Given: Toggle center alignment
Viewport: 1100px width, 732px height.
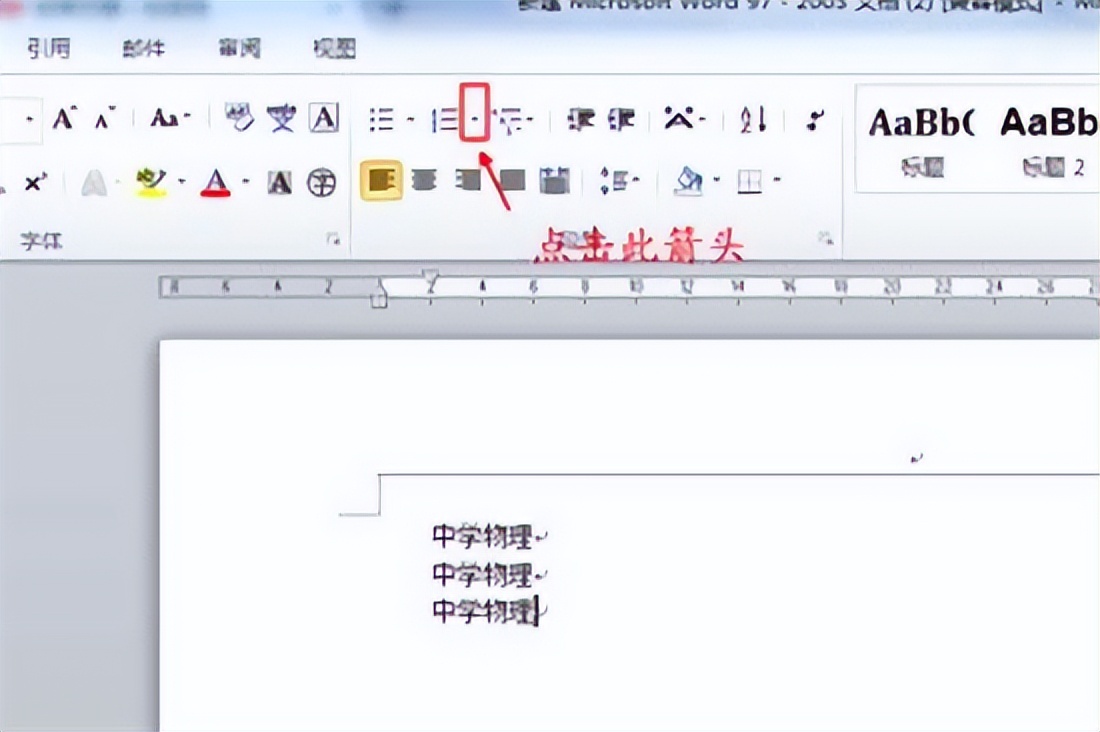Looking at the screenshot, I should coord(425,181).
